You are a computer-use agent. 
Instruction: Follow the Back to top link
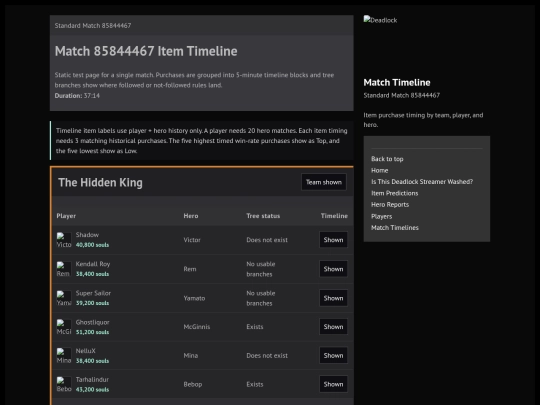387,159
